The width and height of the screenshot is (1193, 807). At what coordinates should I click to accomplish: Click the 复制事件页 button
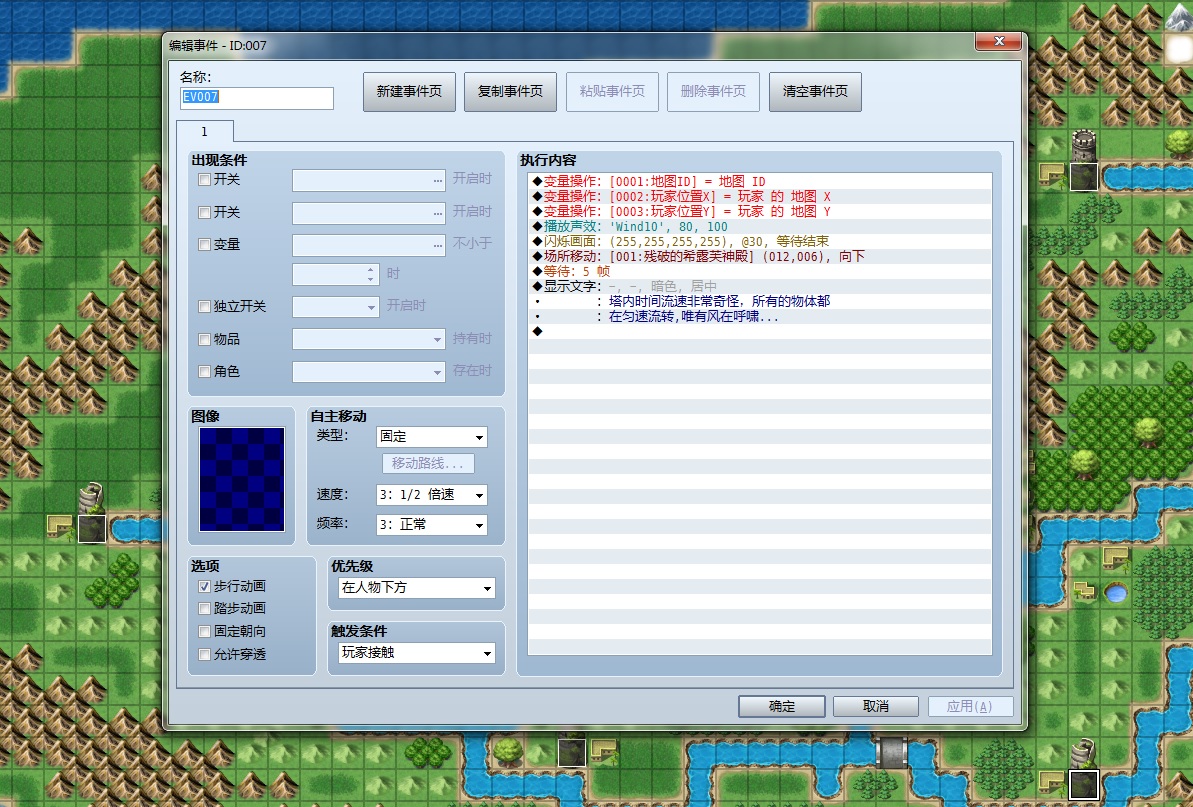pyautogui.click(x=511, y=91)
